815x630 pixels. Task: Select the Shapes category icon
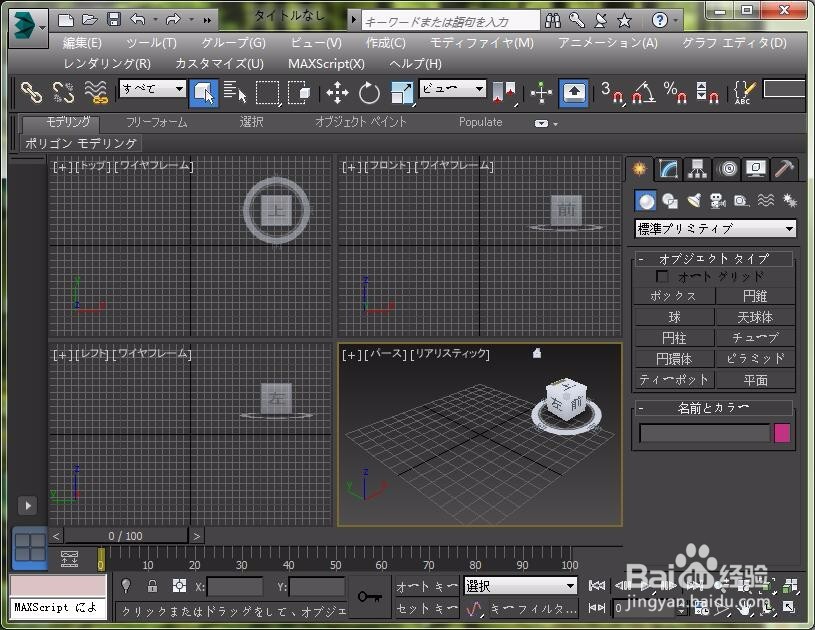(669, 201)
